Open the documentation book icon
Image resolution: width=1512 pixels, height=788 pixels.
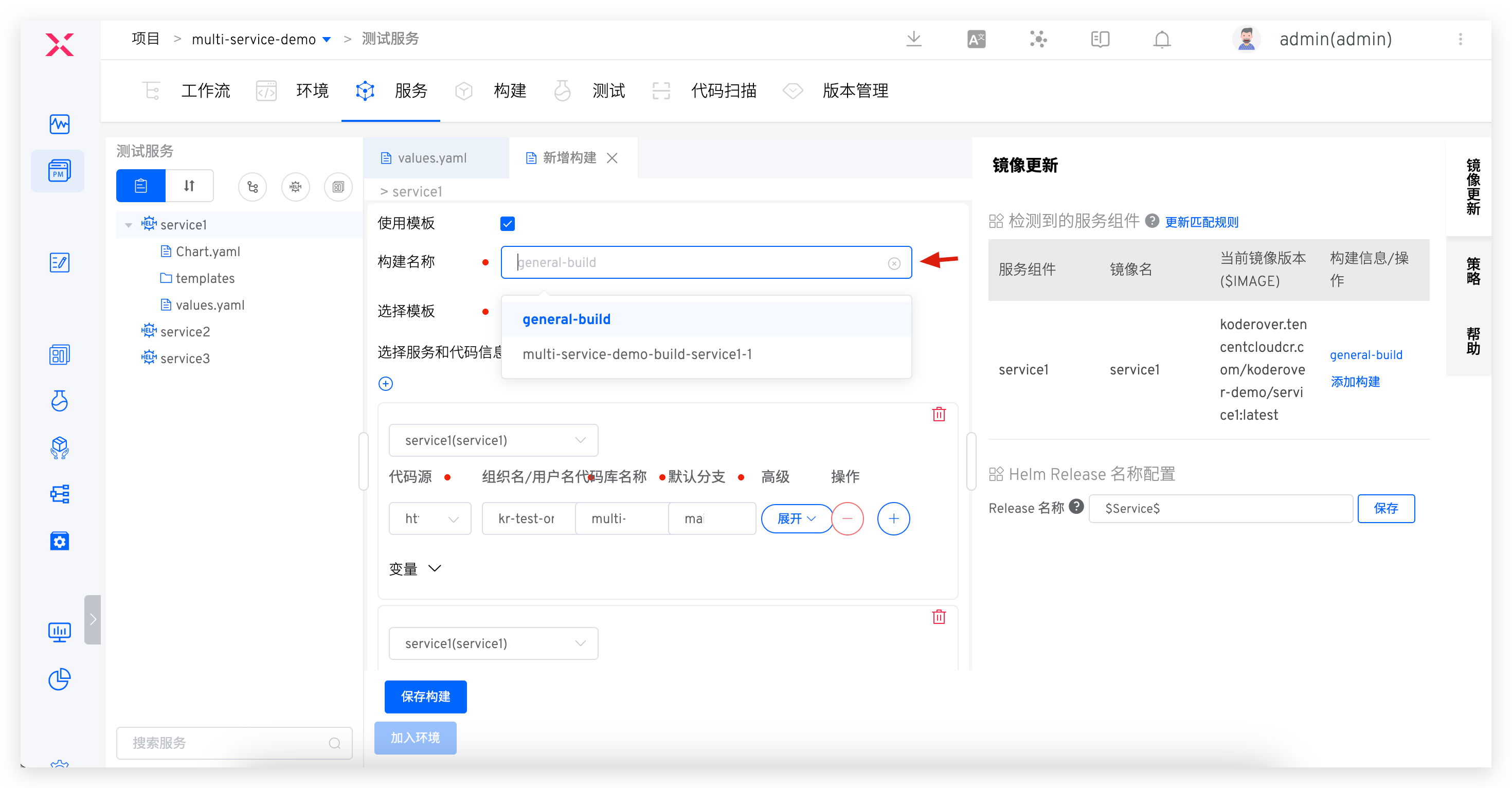coord(1100,39)
